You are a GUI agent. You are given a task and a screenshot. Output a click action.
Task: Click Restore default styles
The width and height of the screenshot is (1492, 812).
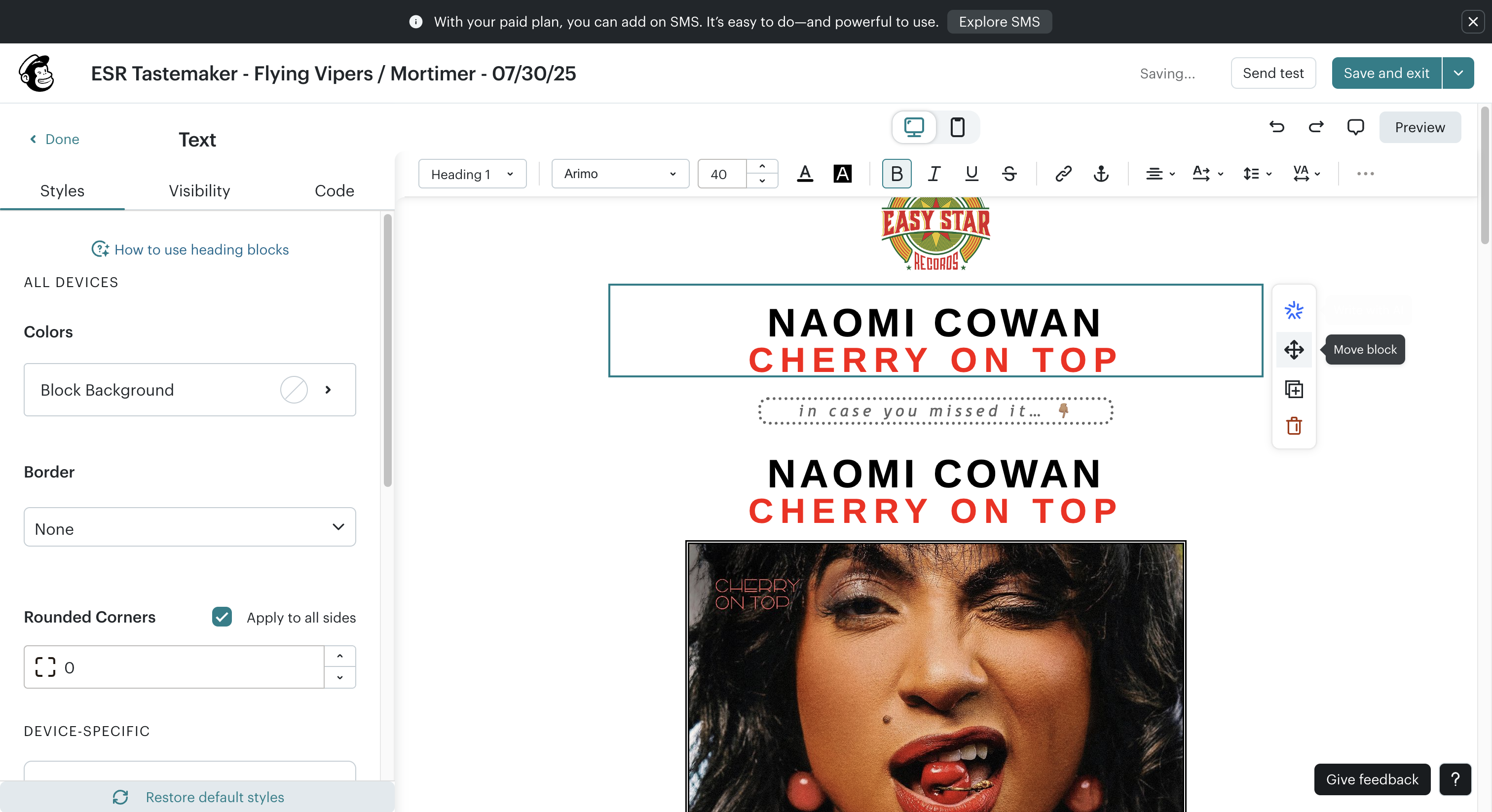point(198,797)
